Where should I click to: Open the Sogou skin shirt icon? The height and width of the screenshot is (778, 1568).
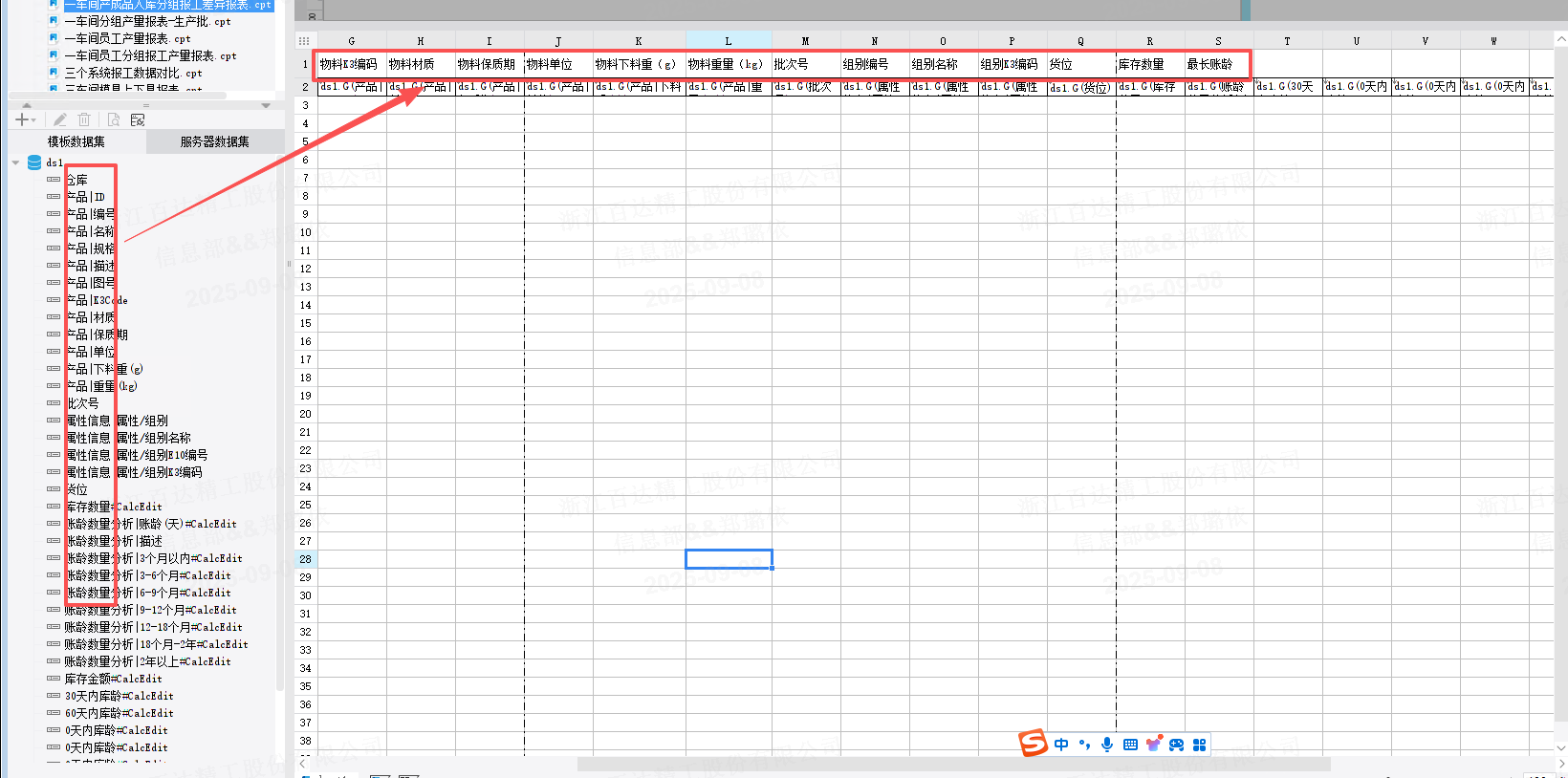(1153, 745)
